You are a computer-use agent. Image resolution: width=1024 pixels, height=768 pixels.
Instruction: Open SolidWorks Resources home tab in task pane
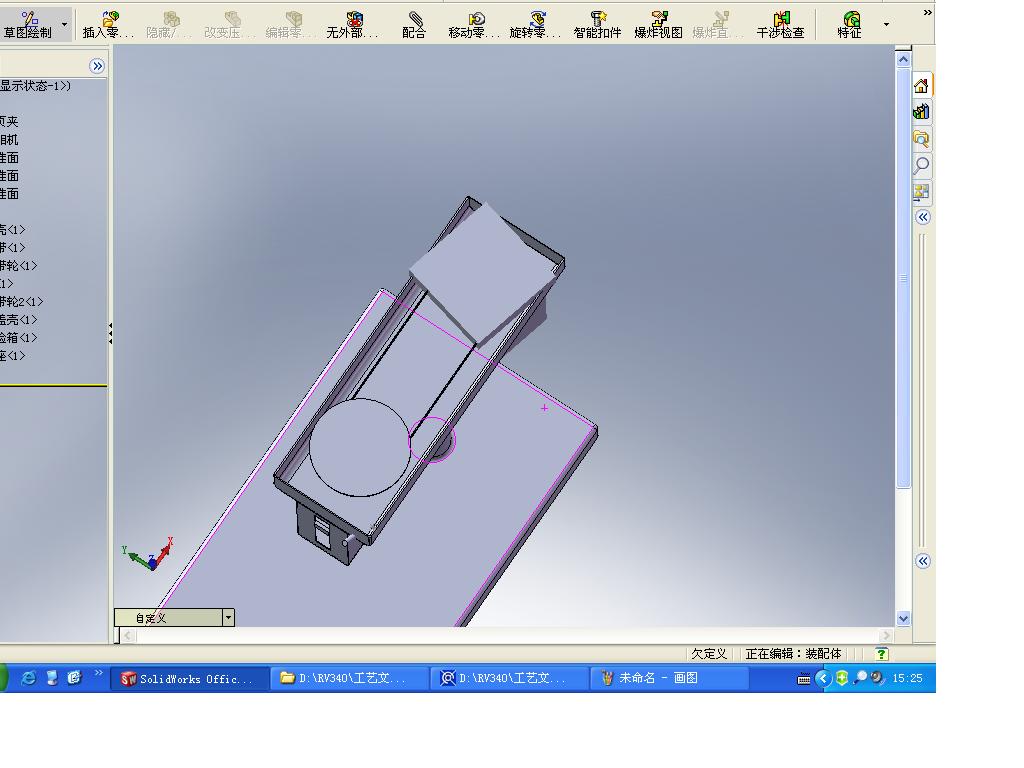tap(921, 86)
